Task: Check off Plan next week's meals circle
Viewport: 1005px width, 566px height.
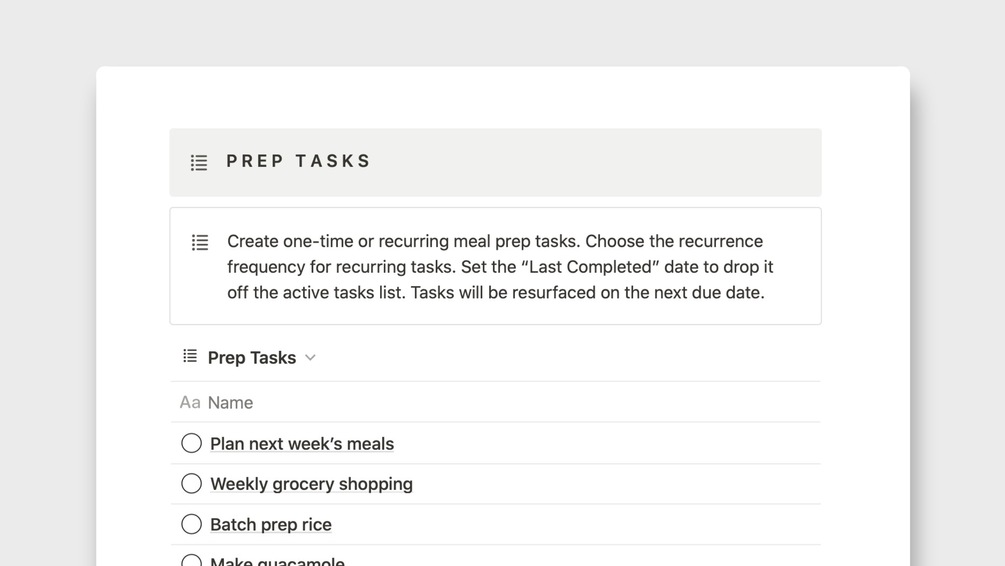Action: click(191, 443)
